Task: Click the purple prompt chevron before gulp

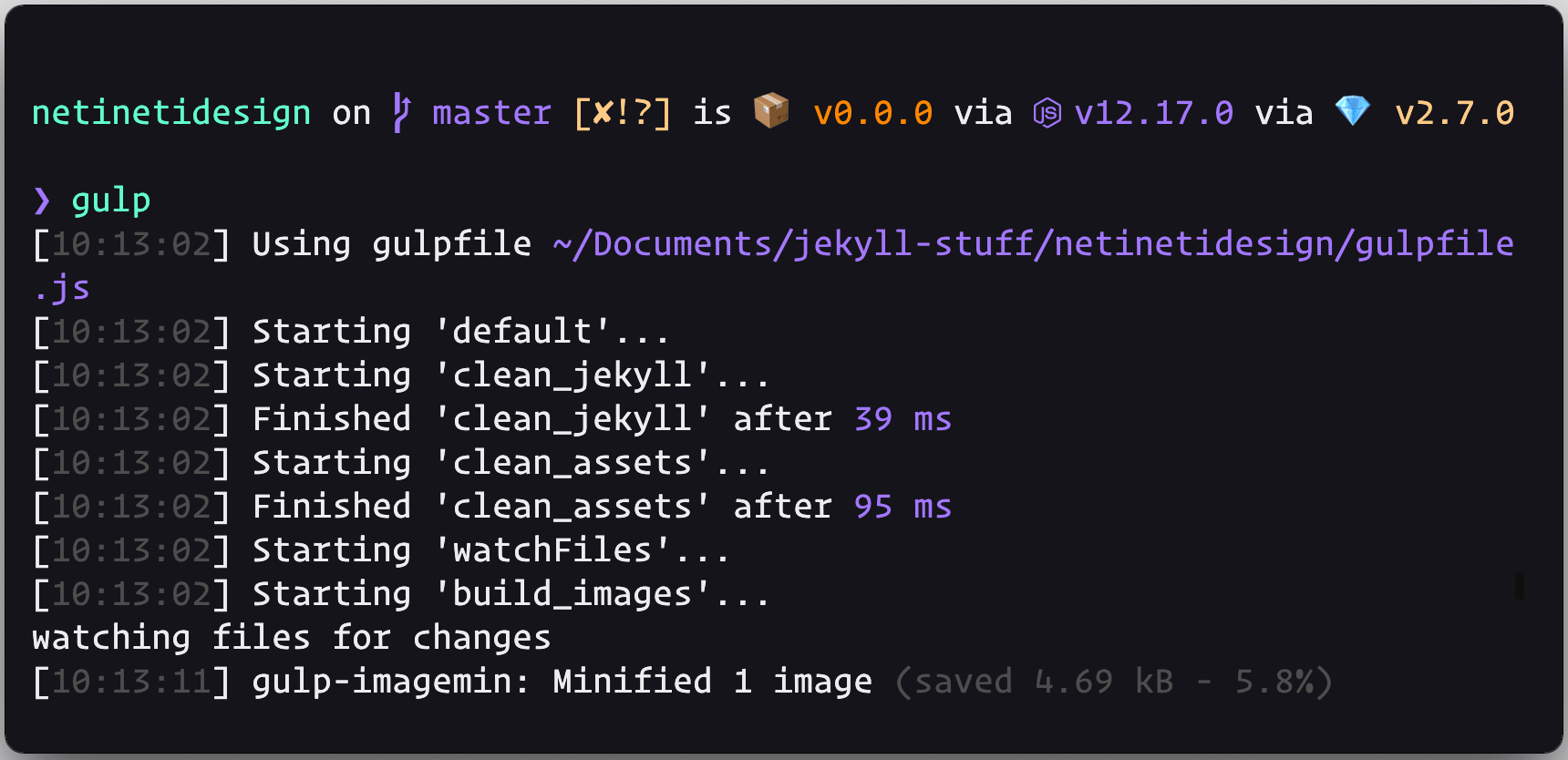Action: [42, 200]
